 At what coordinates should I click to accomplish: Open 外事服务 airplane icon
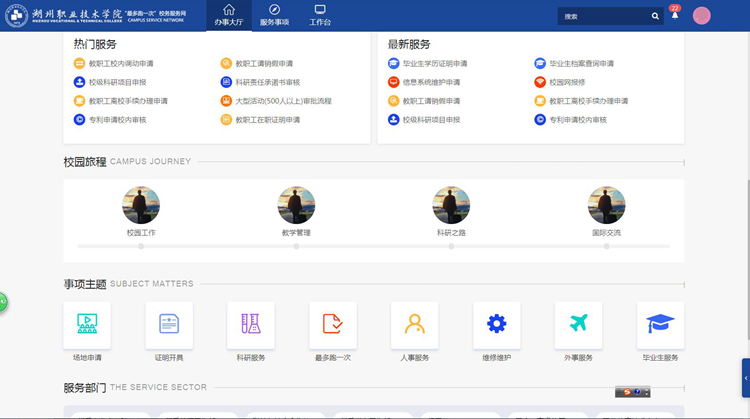(x=578, y=325)
